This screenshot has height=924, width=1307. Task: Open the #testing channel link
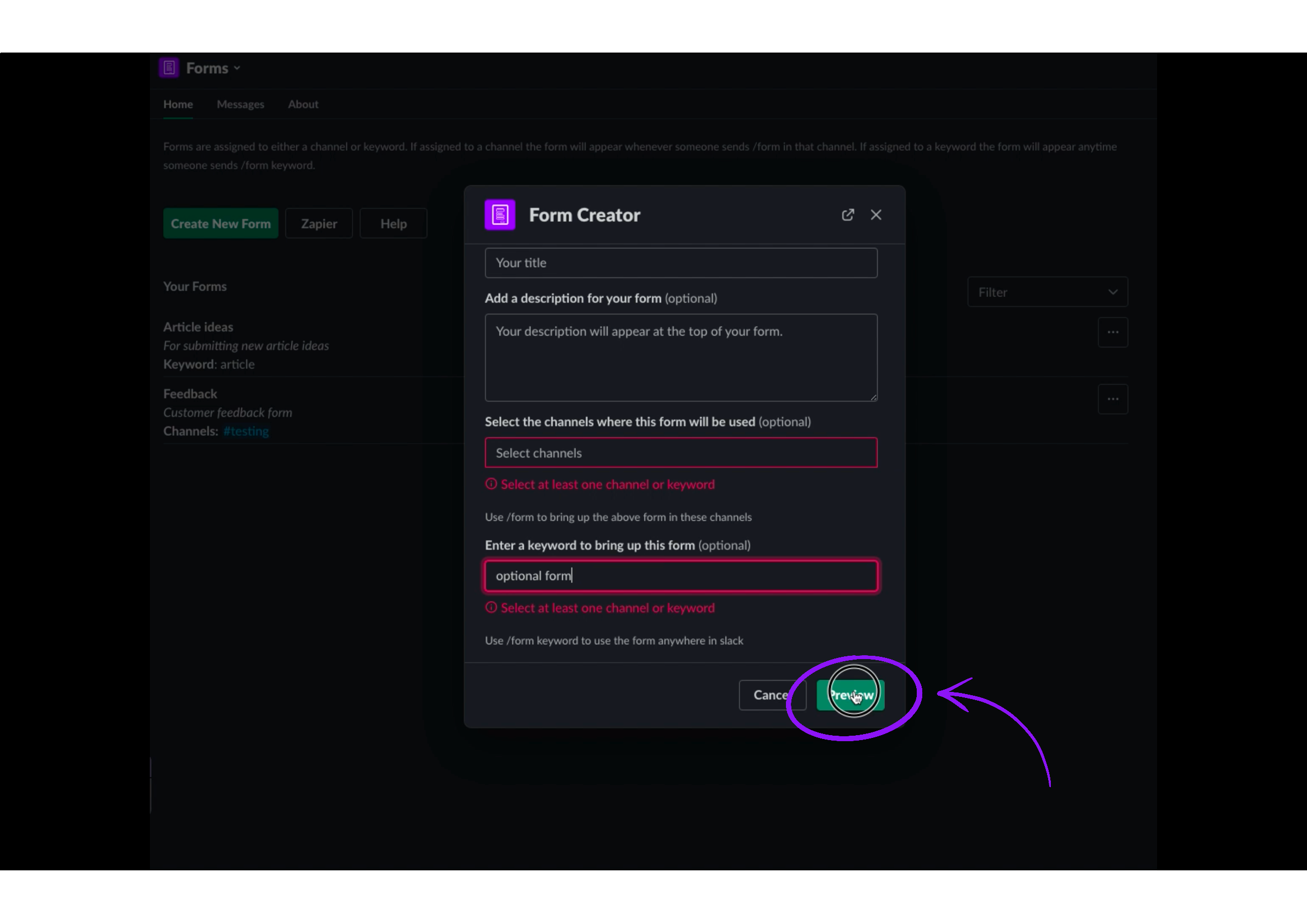(246, 431)
